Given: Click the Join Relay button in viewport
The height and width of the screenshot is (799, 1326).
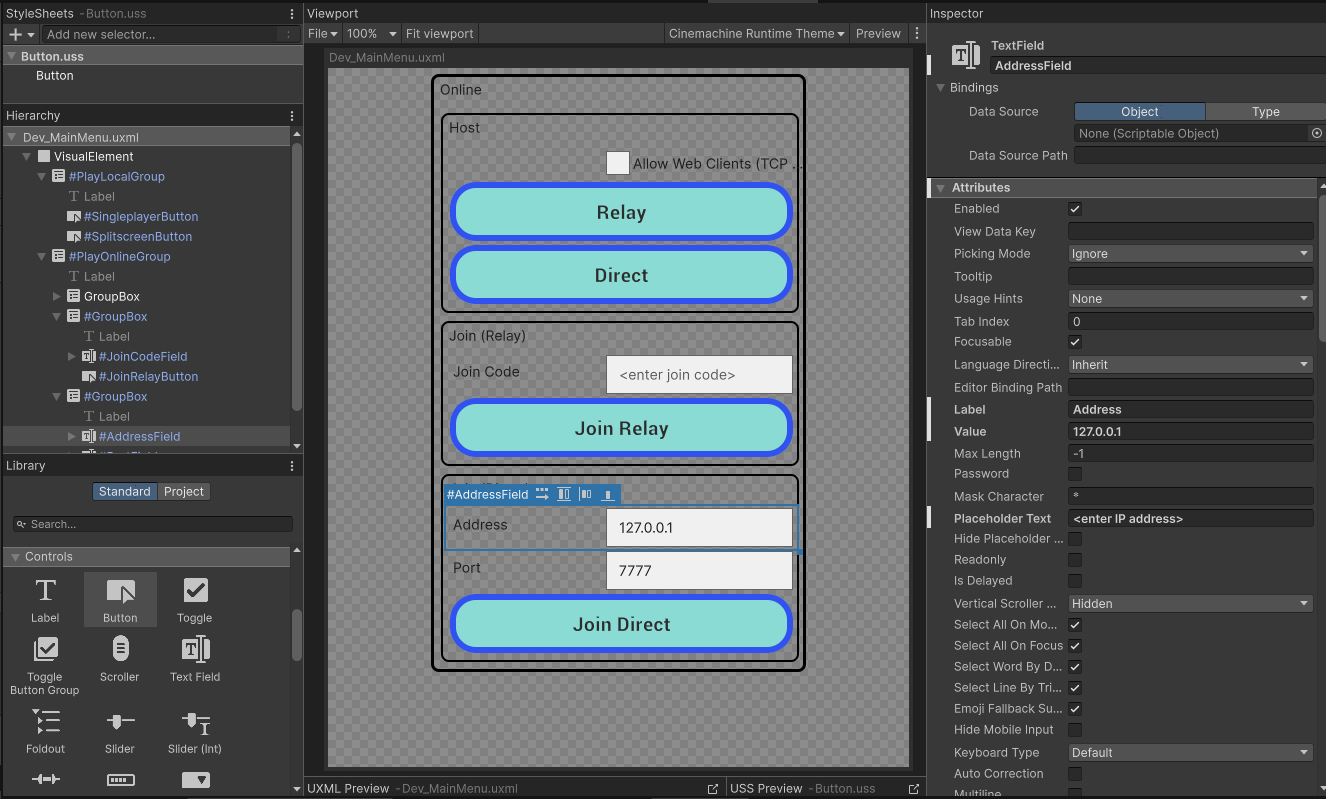Looking at the screenshot, I should [x=621, y=429].
